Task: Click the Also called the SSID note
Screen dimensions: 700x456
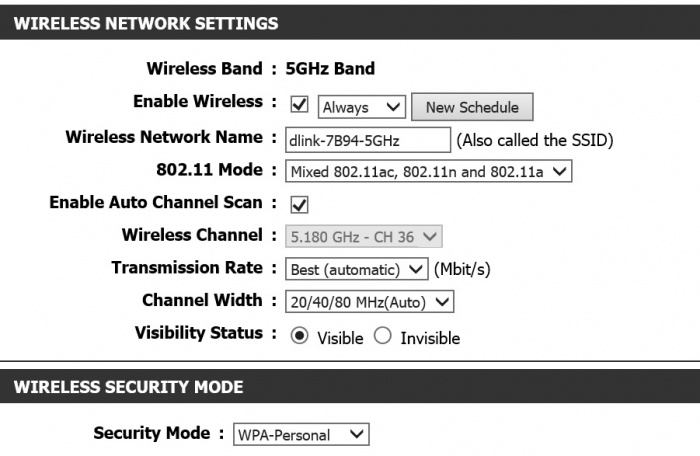Action: tap(534, 140)
